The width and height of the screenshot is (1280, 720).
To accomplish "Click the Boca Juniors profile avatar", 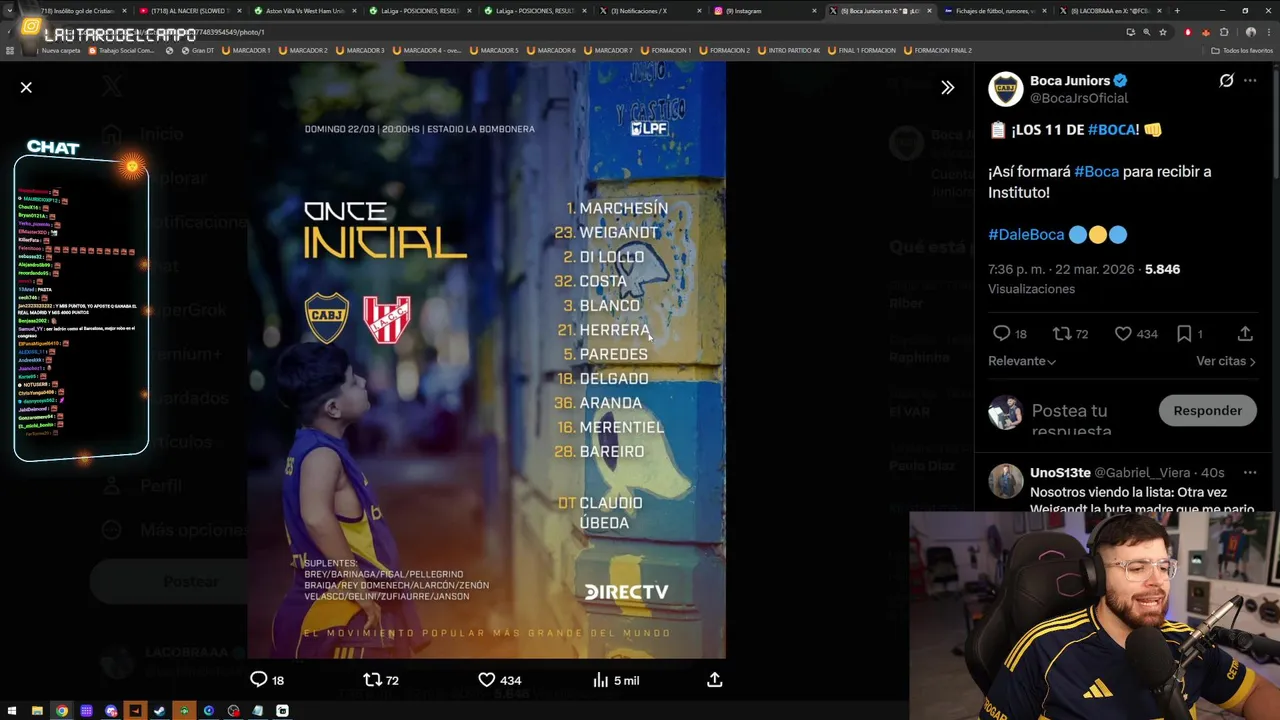I will (1006, 89).
